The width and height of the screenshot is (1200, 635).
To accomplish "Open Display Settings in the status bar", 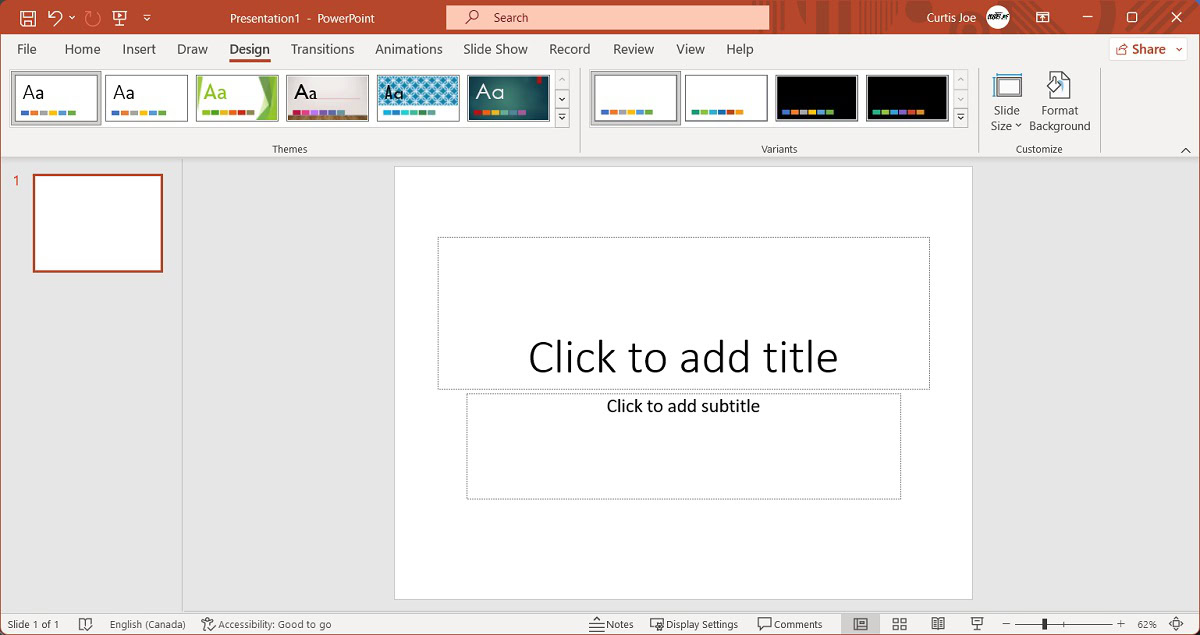I will [x=694, y=624].
